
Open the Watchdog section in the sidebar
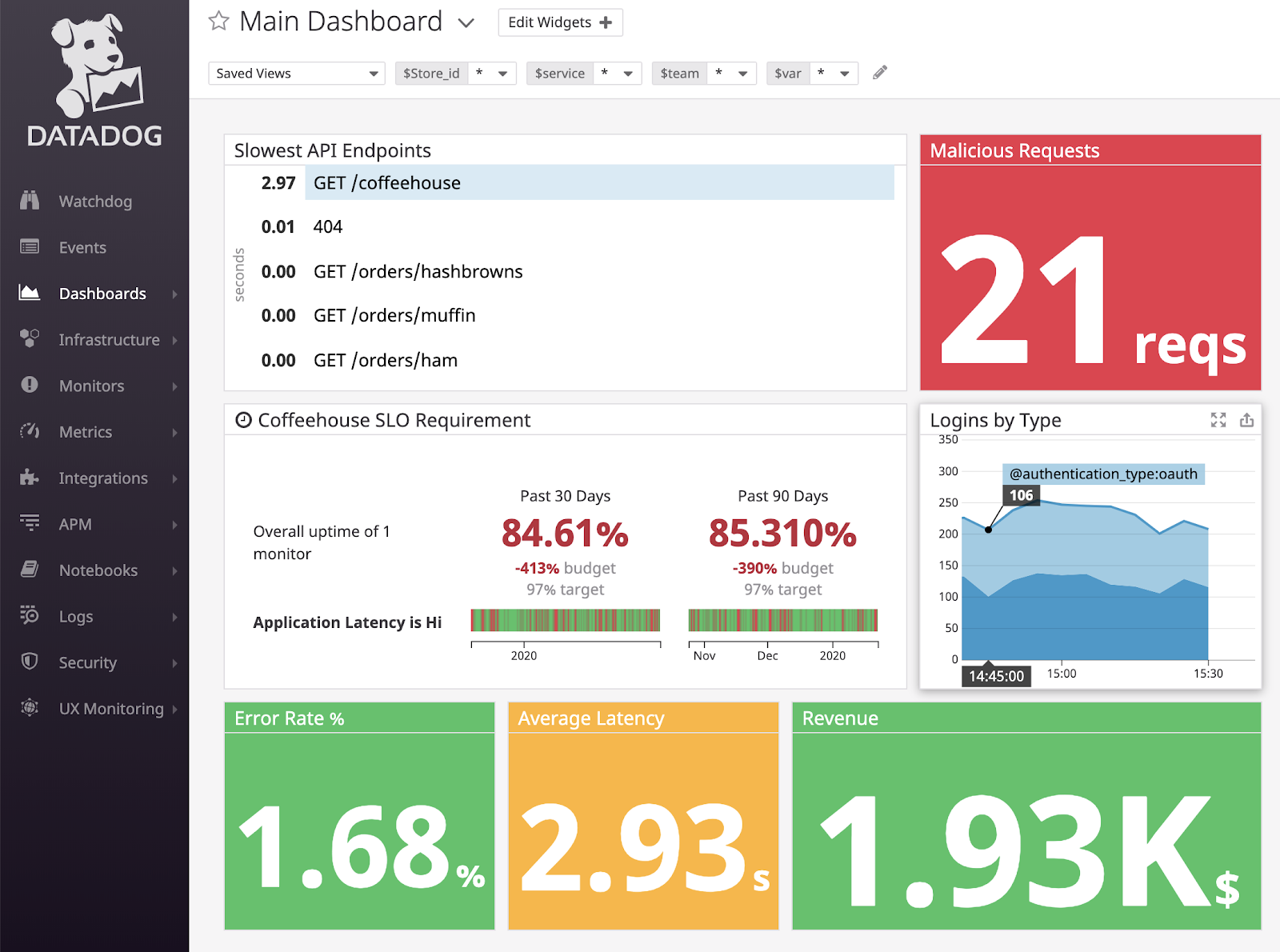[x=30, y=201]
